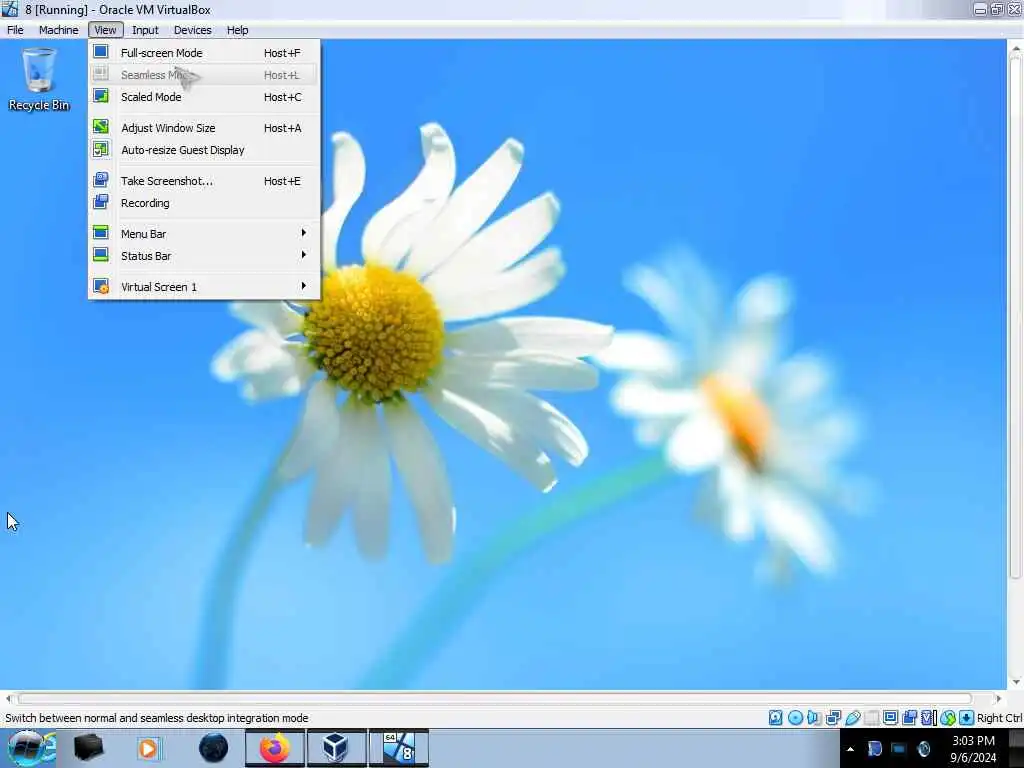Toggle Recording in the View menu
This screenshot has width=1024, height=768.
coord(204,203)
